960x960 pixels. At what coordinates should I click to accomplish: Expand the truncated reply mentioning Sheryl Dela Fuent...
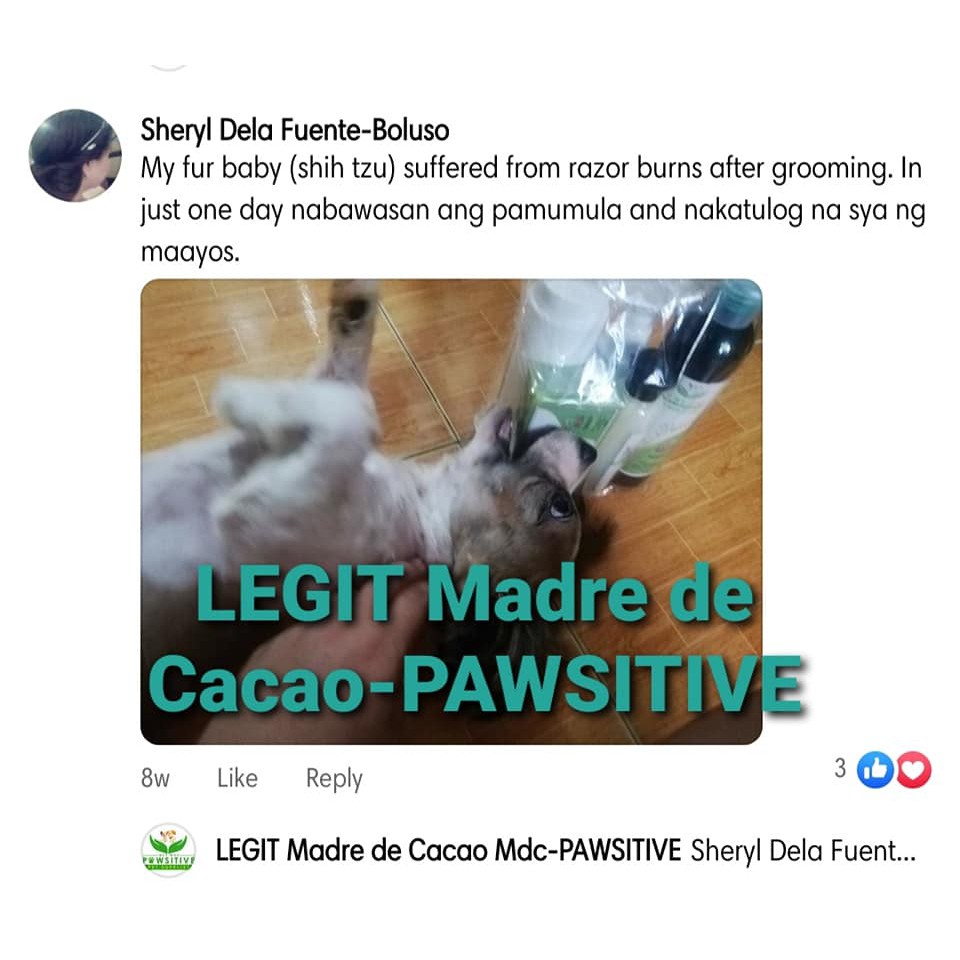803,851
